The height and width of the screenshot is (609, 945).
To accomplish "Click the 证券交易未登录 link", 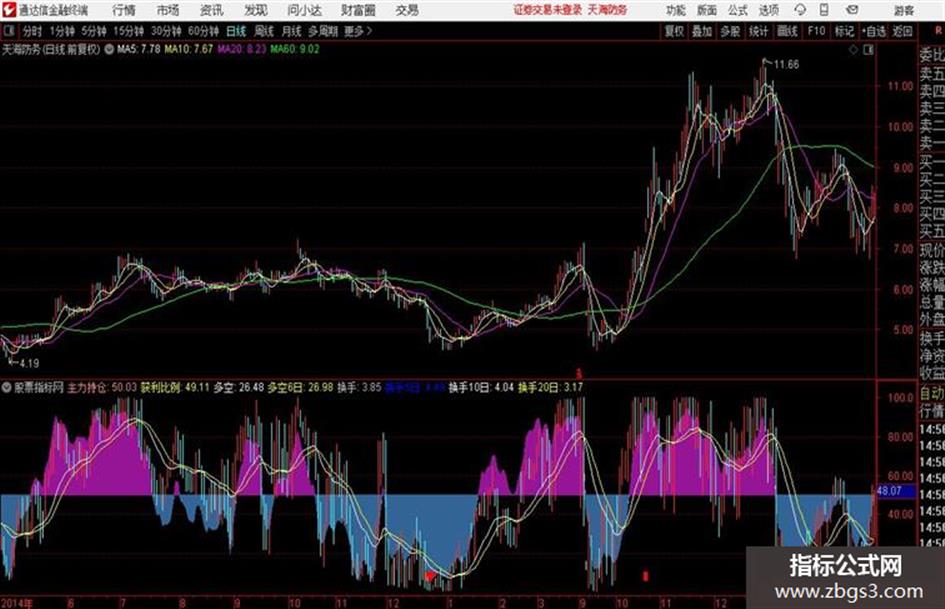I will [x=548, y=10].
